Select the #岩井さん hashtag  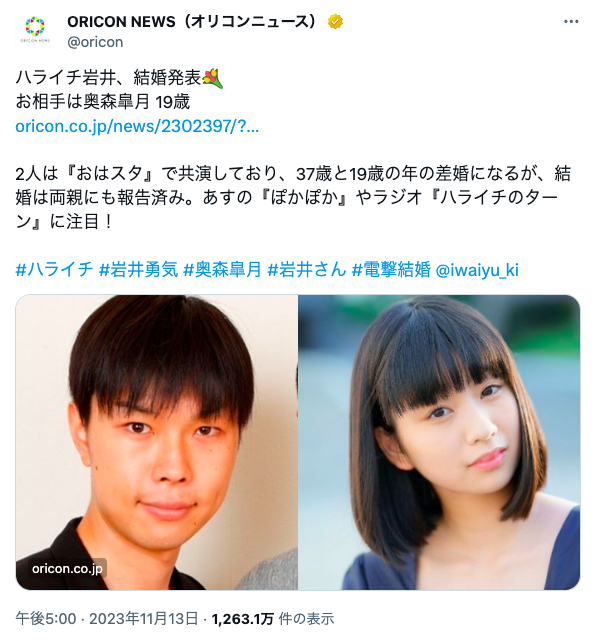click(x=307, y=270)
